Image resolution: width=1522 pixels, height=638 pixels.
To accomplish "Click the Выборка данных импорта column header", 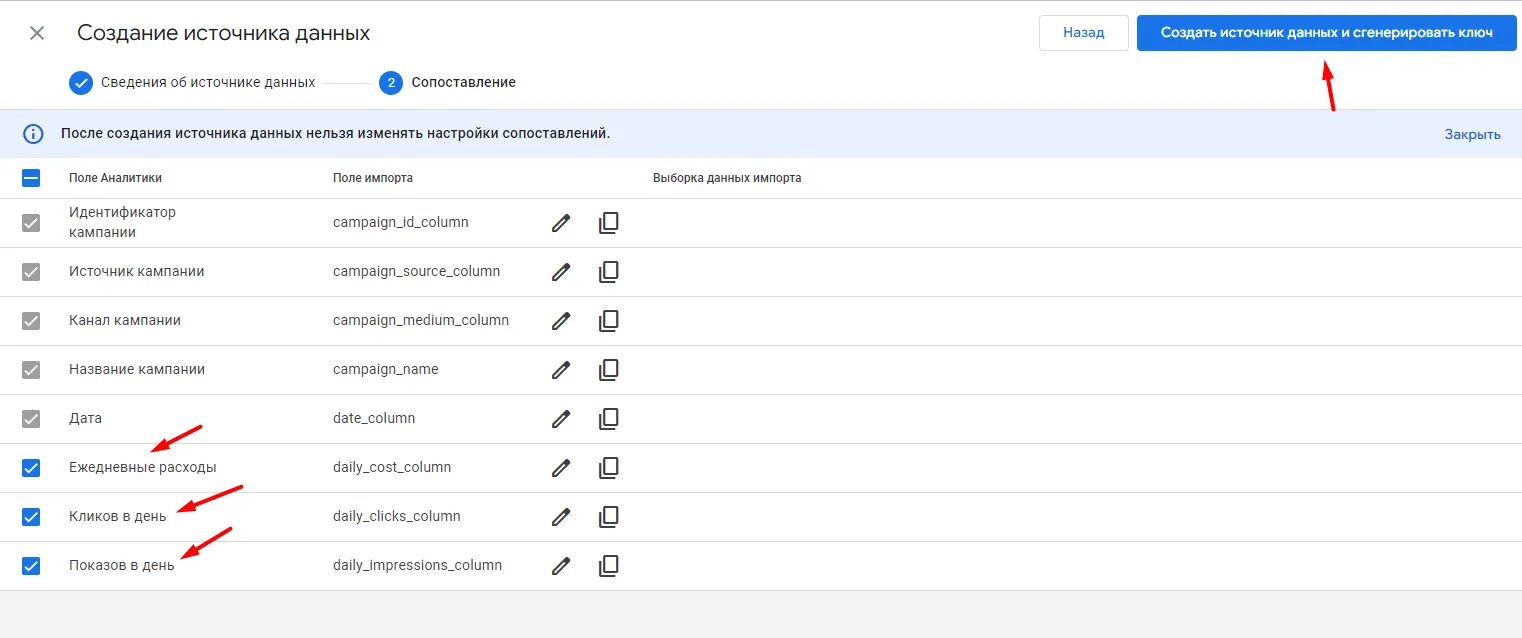I will tap(727, 178).
